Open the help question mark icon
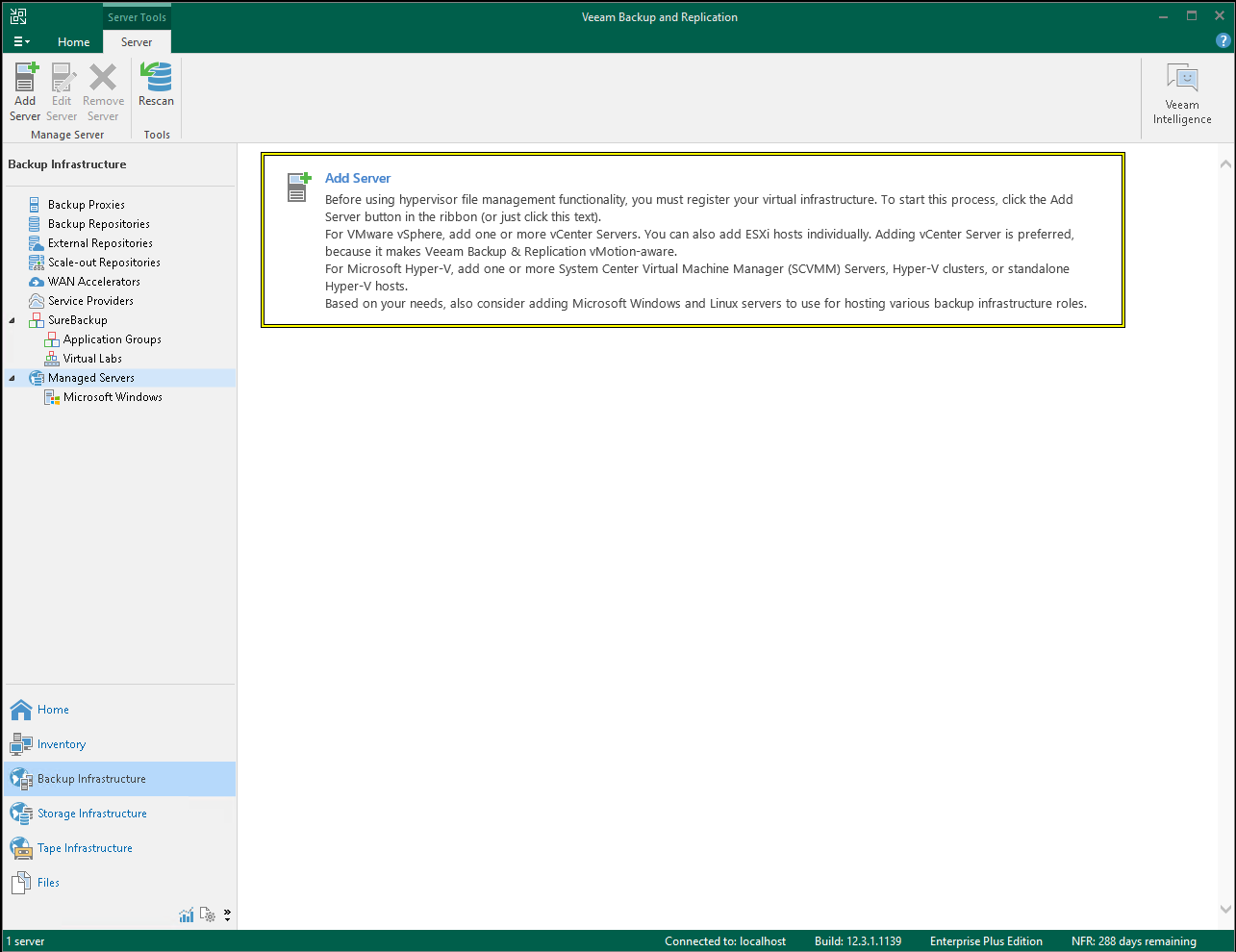Viewport: 1236px width, 952px height. (1223, 41)
